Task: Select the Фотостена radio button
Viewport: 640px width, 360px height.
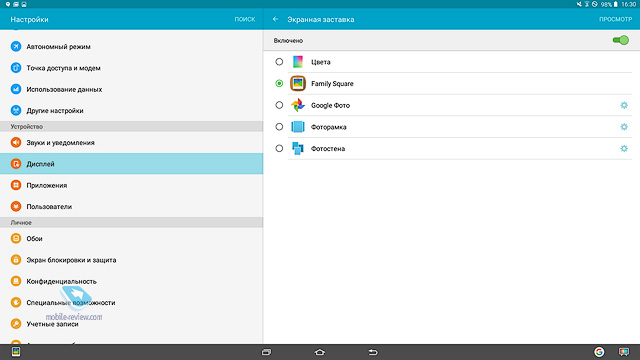Action: 279,148
